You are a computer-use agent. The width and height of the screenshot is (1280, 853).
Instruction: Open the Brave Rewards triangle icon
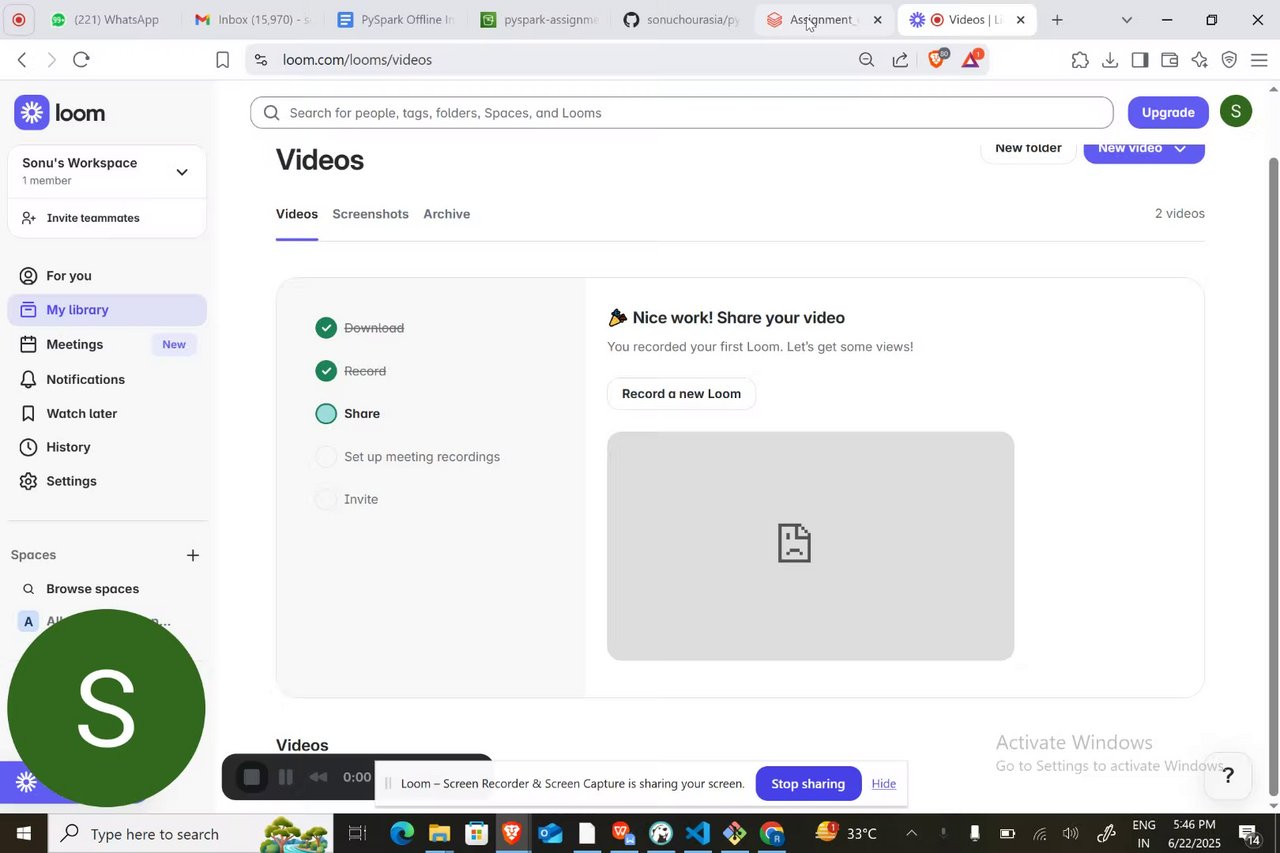[x=971, y=60]
